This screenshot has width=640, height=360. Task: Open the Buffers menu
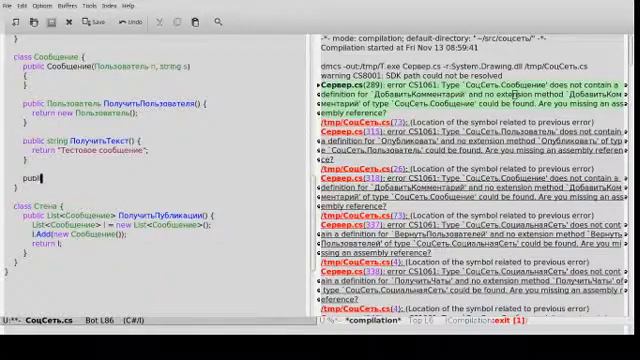point(67,6)
